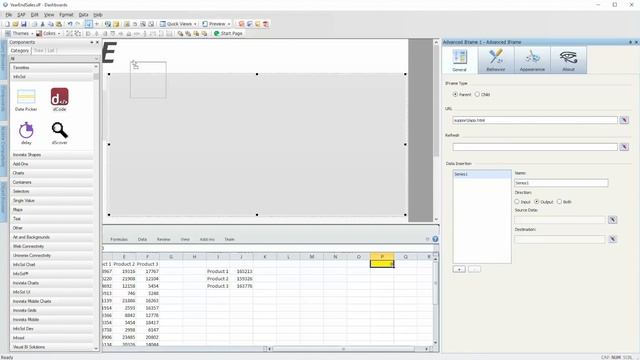Click the Redo toolbar icon
The width and height of the screenshot is (640, 360).
pyautogui.click(x=78, y=24)
